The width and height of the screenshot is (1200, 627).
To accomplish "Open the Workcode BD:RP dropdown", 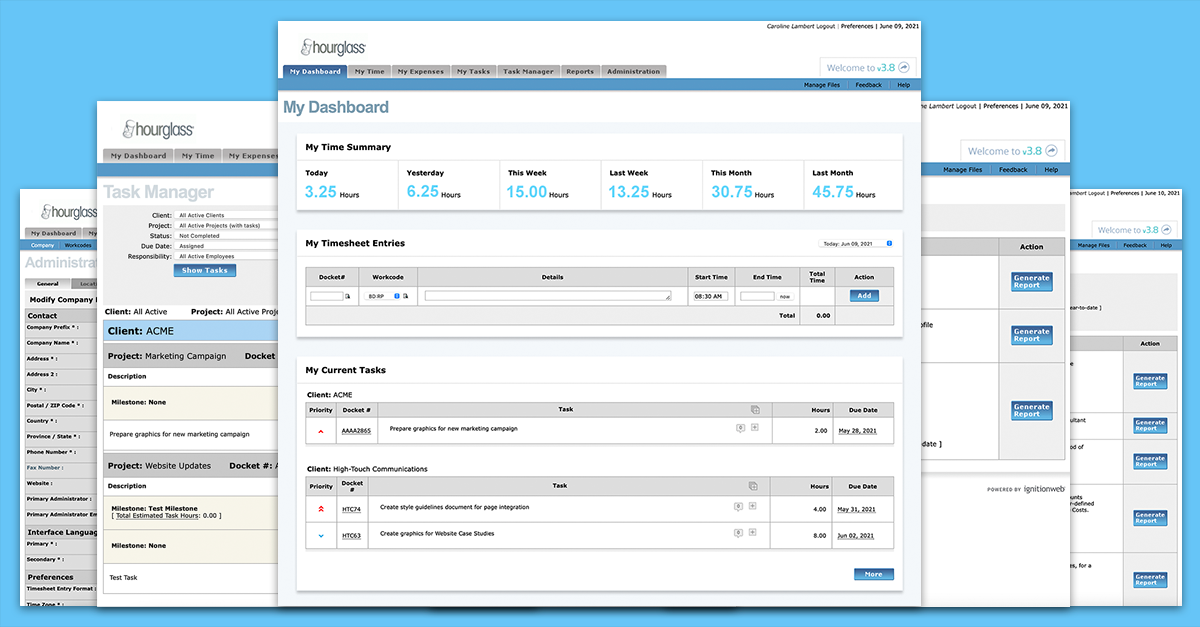I will pos(384,296).
